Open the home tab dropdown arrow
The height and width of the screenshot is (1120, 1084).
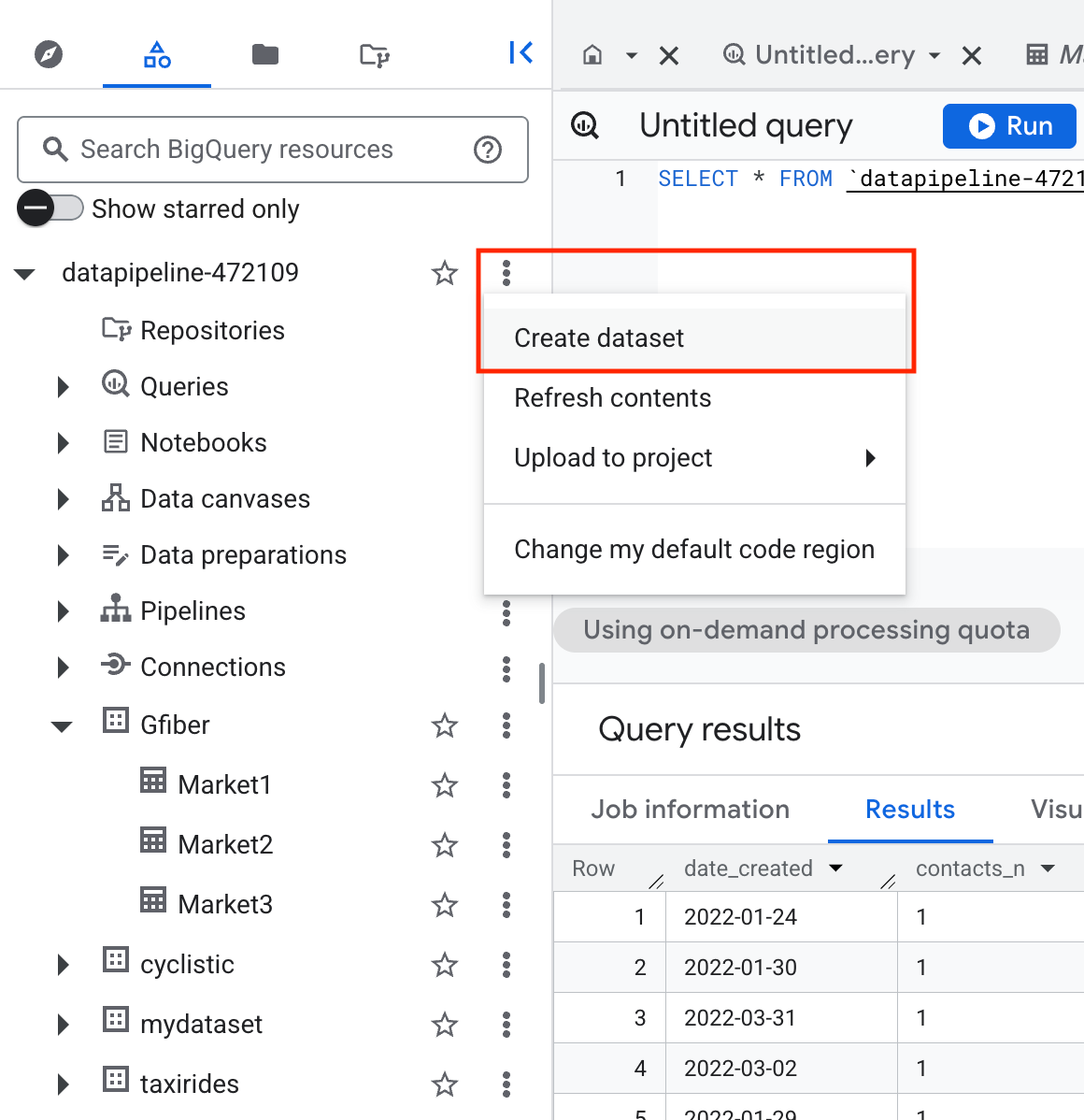click(632, 55)
